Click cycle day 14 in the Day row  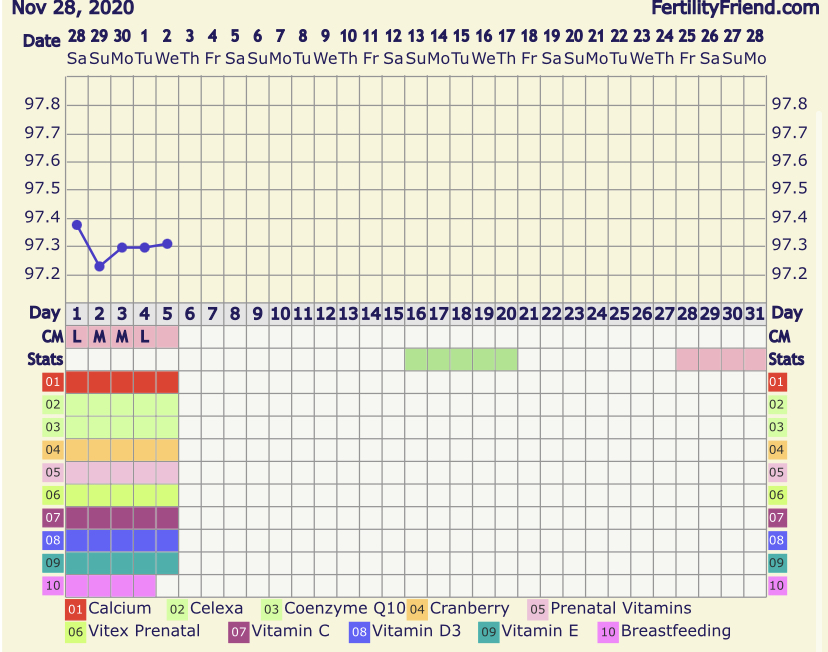371,314
